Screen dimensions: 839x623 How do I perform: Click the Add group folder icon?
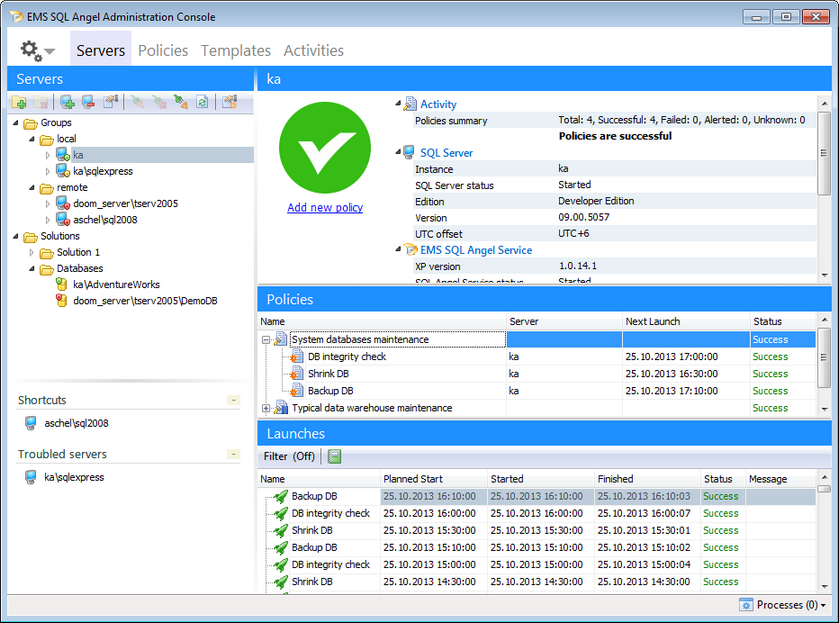pos(19,102)
